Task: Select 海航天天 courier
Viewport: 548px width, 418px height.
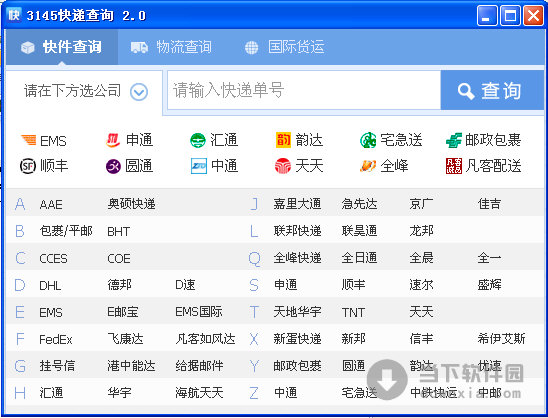Action: click(199, 393)
